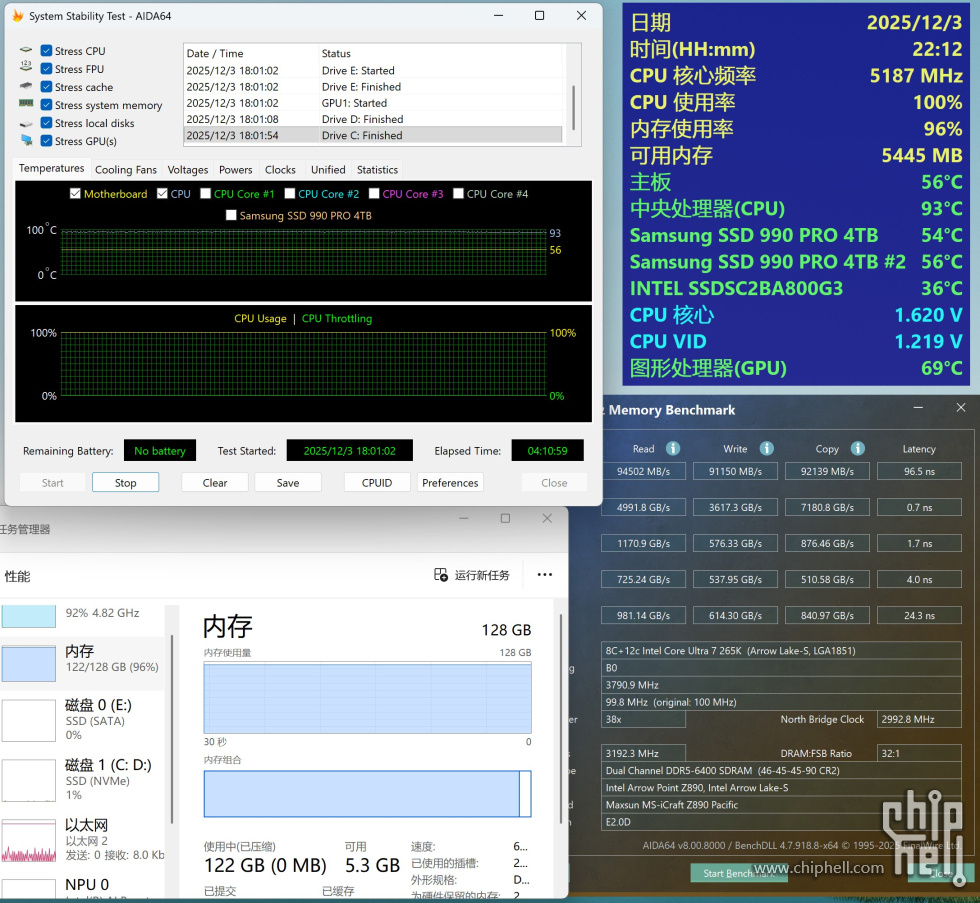Open the Statistics tab
Screen dimensions: 980x903
click(377, 169)
